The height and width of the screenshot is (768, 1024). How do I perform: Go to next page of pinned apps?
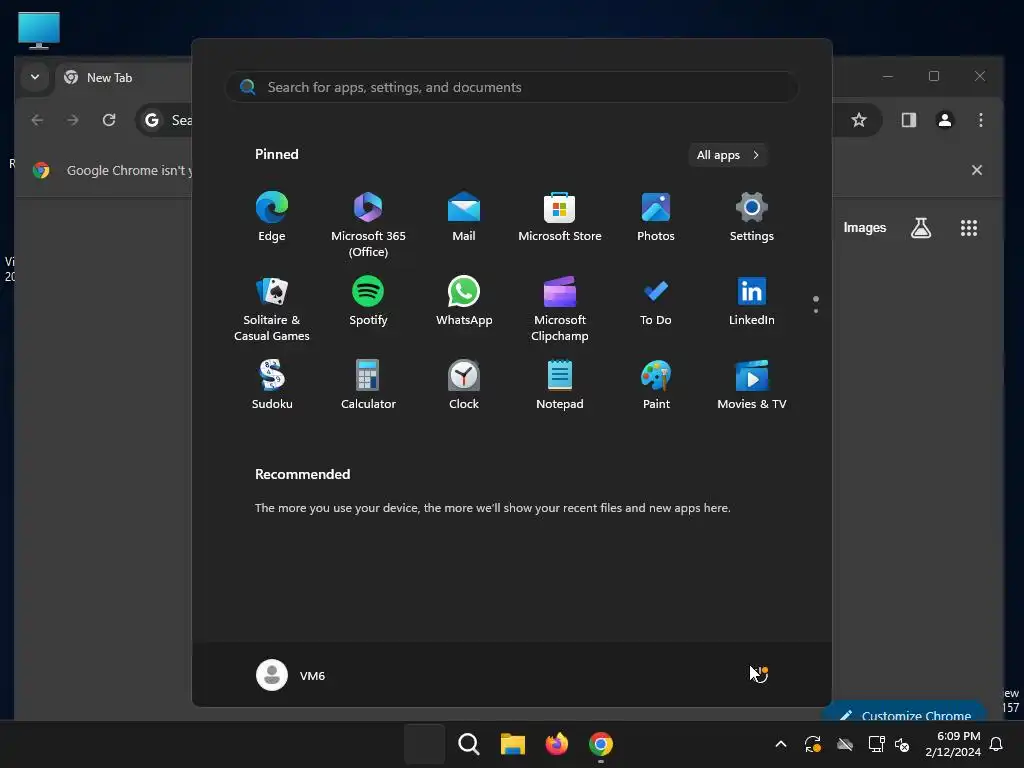pyautogui.click(x=816, y=311)
